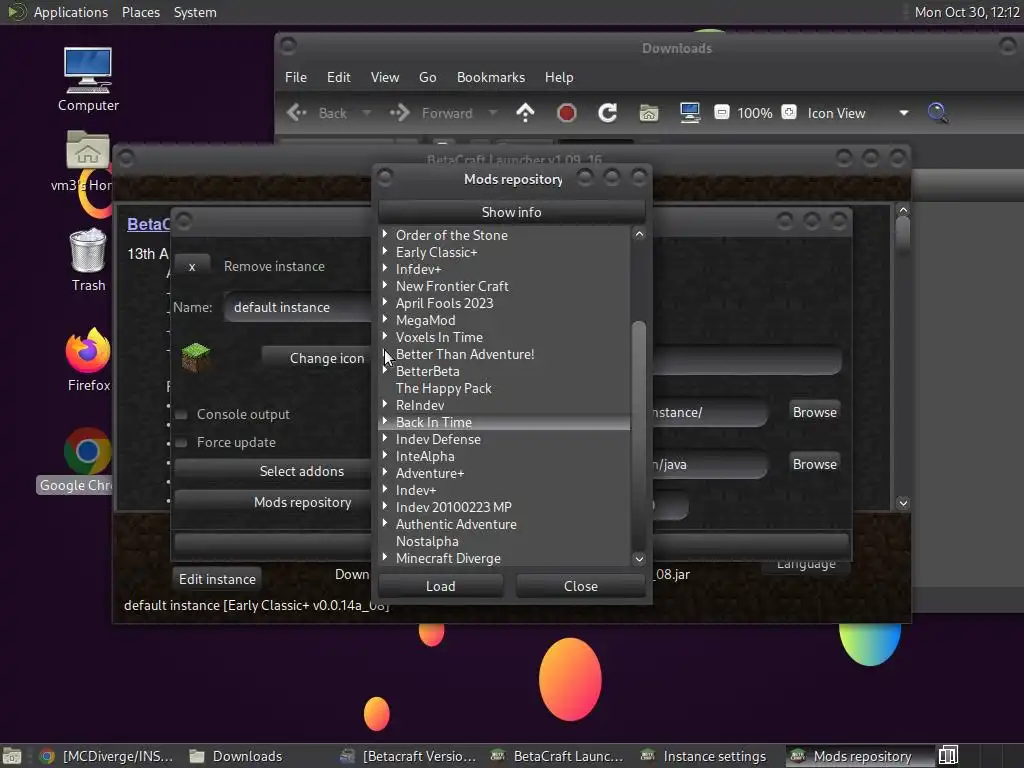Open the Places panel menu
Screen dimensions: 1024x768
click(x=140, y=12)
